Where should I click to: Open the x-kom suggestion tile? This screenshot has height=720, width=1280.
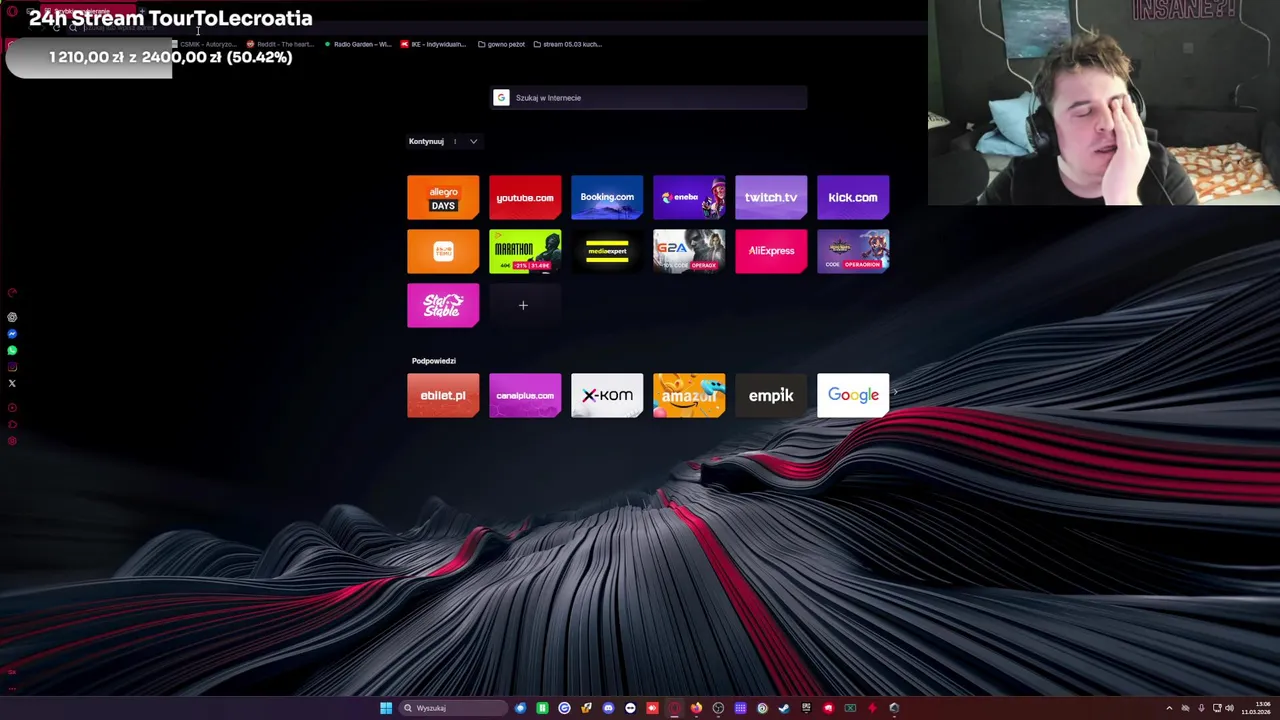pos(607,395)
